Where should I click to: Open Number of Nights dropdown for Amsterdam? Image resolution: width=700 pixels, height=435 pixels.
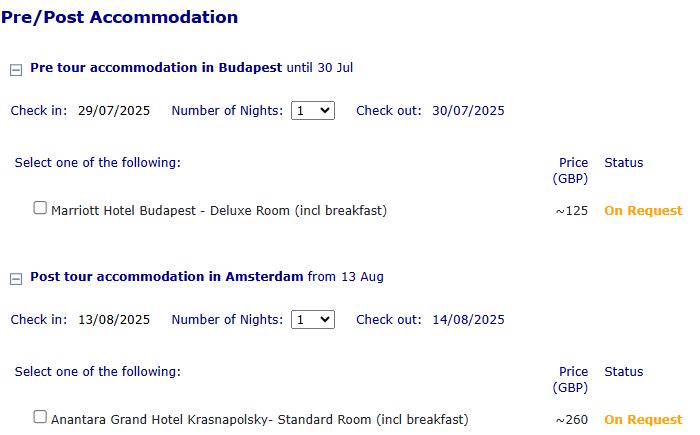(x=313, y=320)
